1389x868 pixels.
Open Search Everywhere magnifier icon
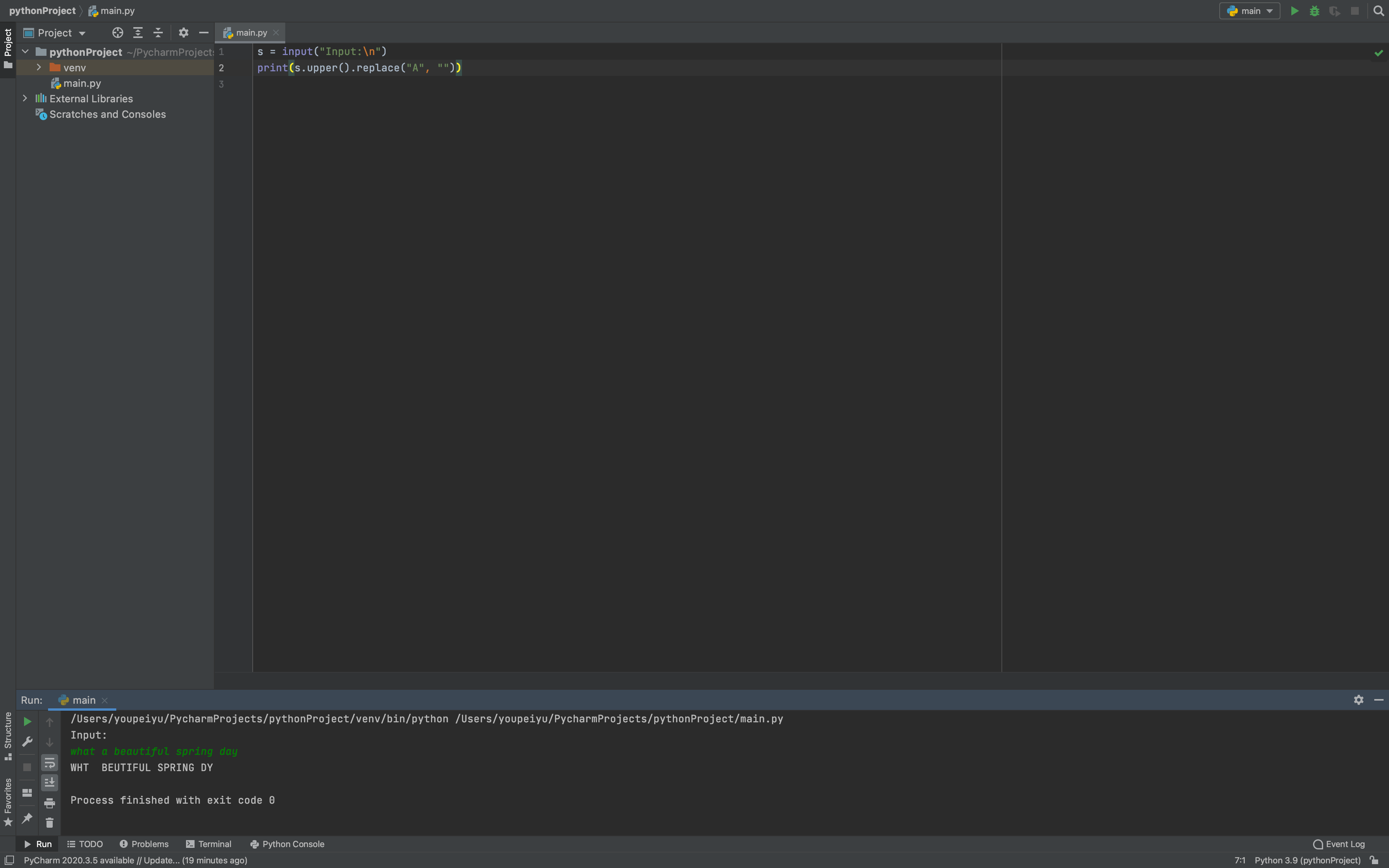(1379, 11)
